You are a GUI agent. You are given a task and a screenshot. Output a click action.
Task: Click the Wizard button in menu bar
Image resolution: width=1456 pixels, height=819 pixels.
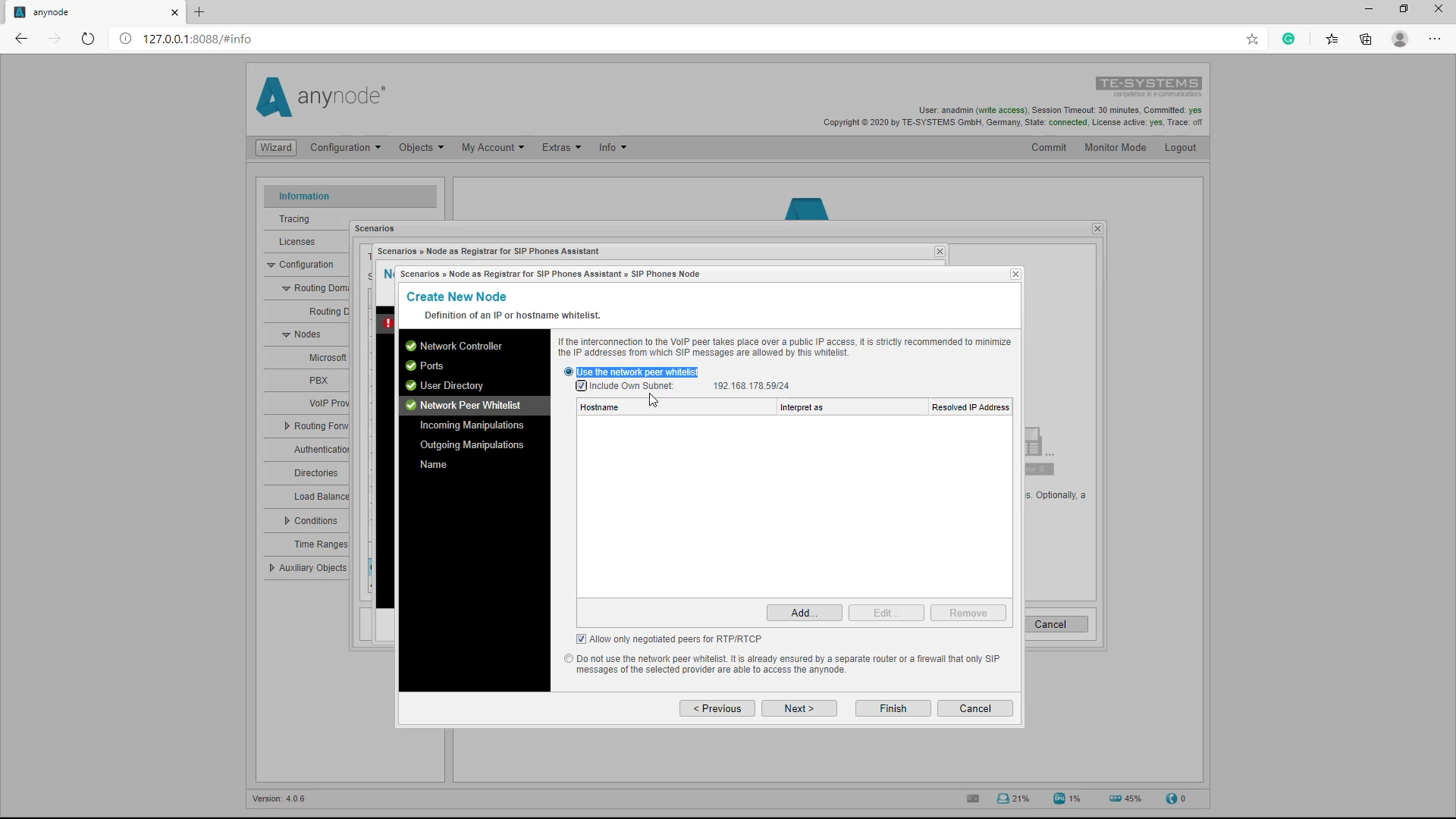click(x=276, y=147)
